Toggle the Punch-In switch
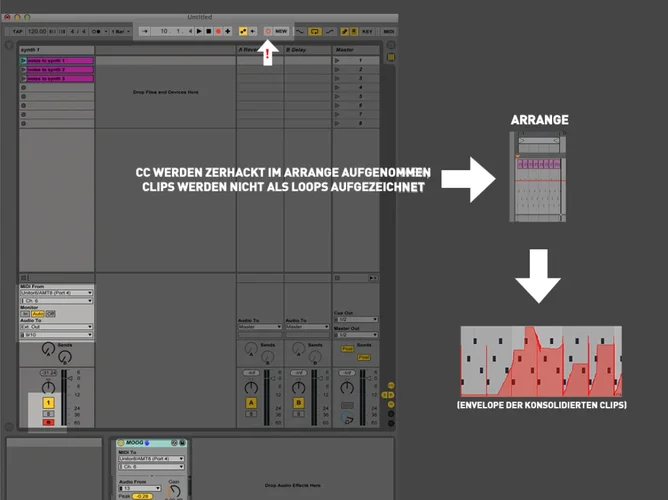Screen dimensions: 668x500 pos(300,31)
